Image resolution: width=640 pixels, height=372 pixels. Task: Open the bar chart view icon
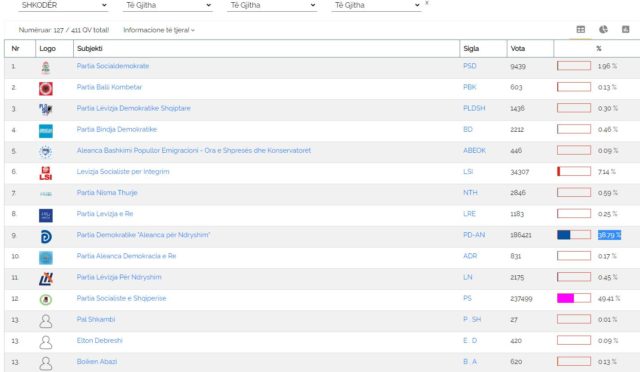tap(625, 29)
